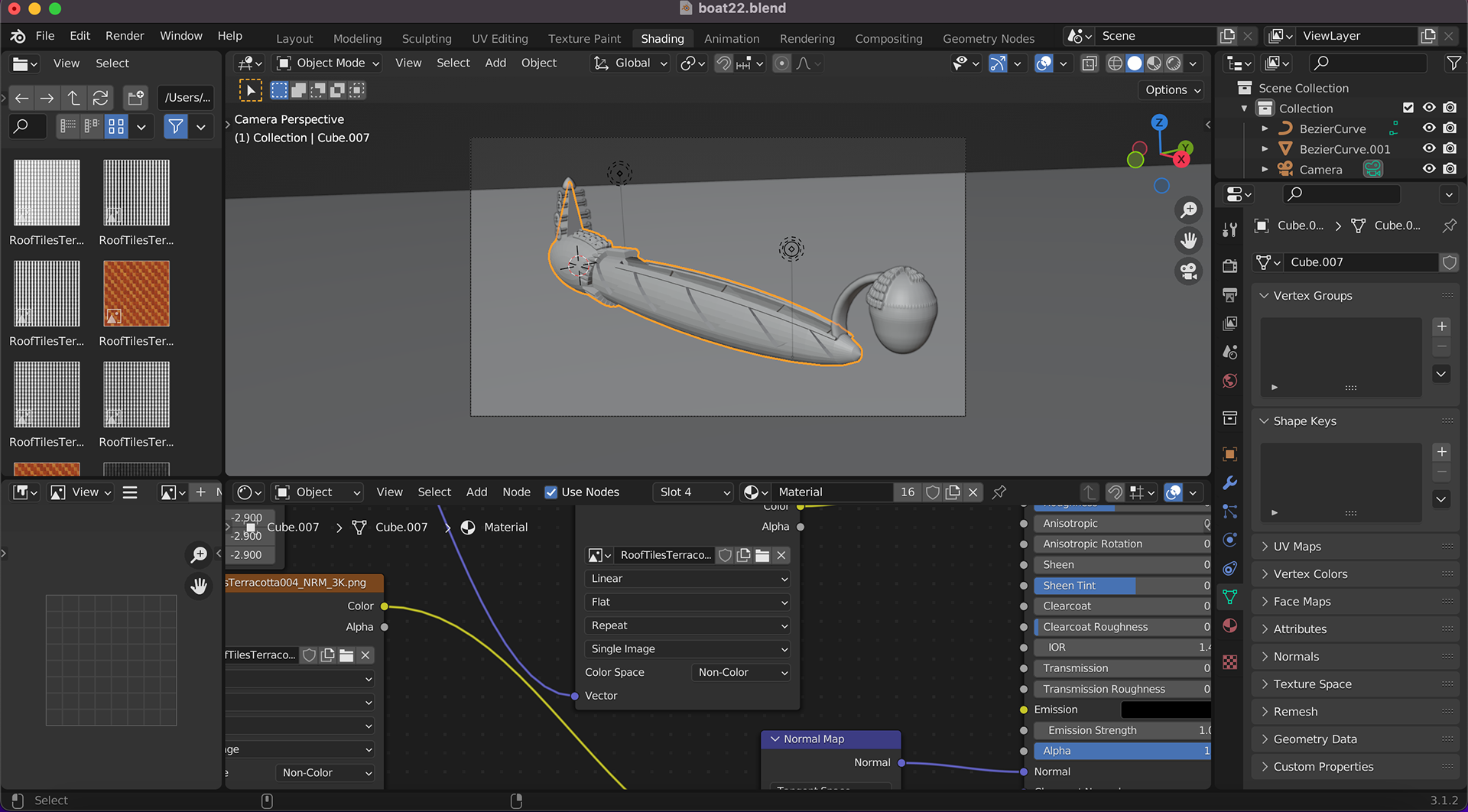The height and width of the screenshot is (812, 1468).
Task: Select the orange RoofTilesTer thumbnail
Action: (136, 294)
